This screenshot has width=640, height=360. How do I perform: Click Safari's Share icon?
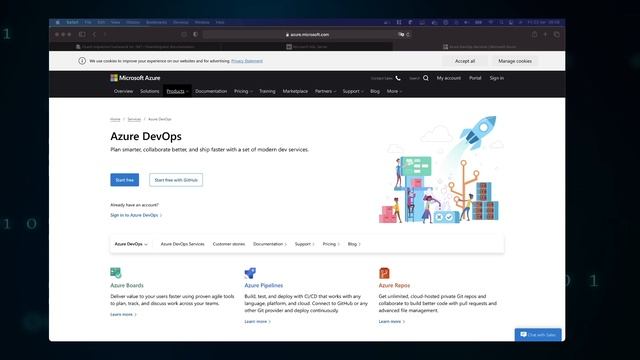pyautogui.click(x=534, y=35)
